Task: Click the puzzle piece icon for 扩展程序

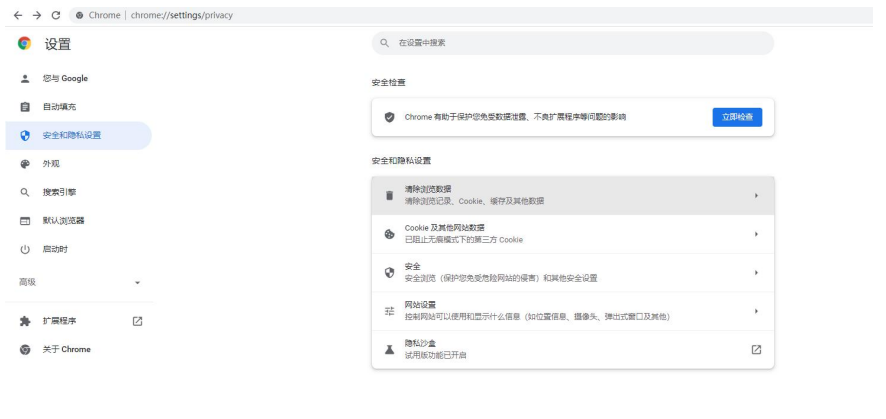Action: [25, 321]
